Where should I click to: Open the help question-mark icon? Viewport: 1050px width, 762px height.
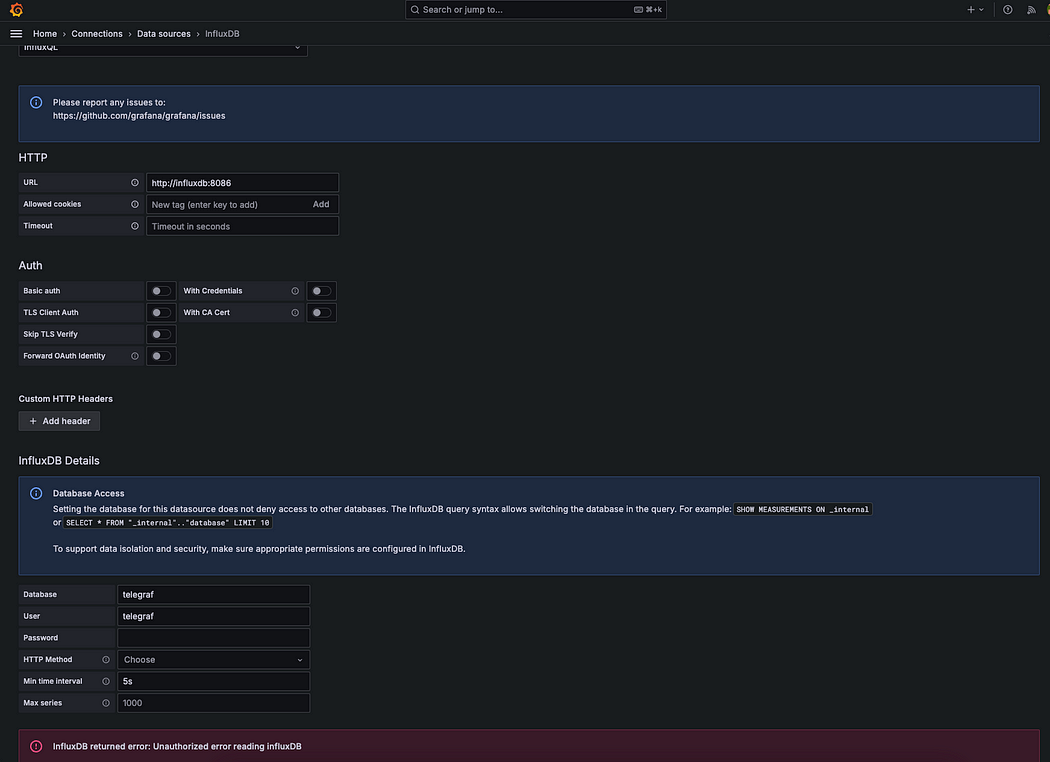coord(1007,9)
